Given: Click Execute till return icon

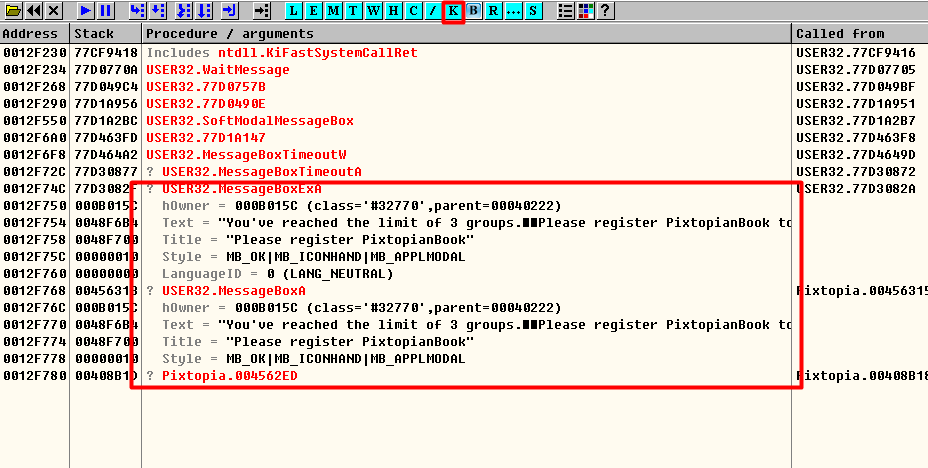Looking at the screenshot, I should 230,11.
